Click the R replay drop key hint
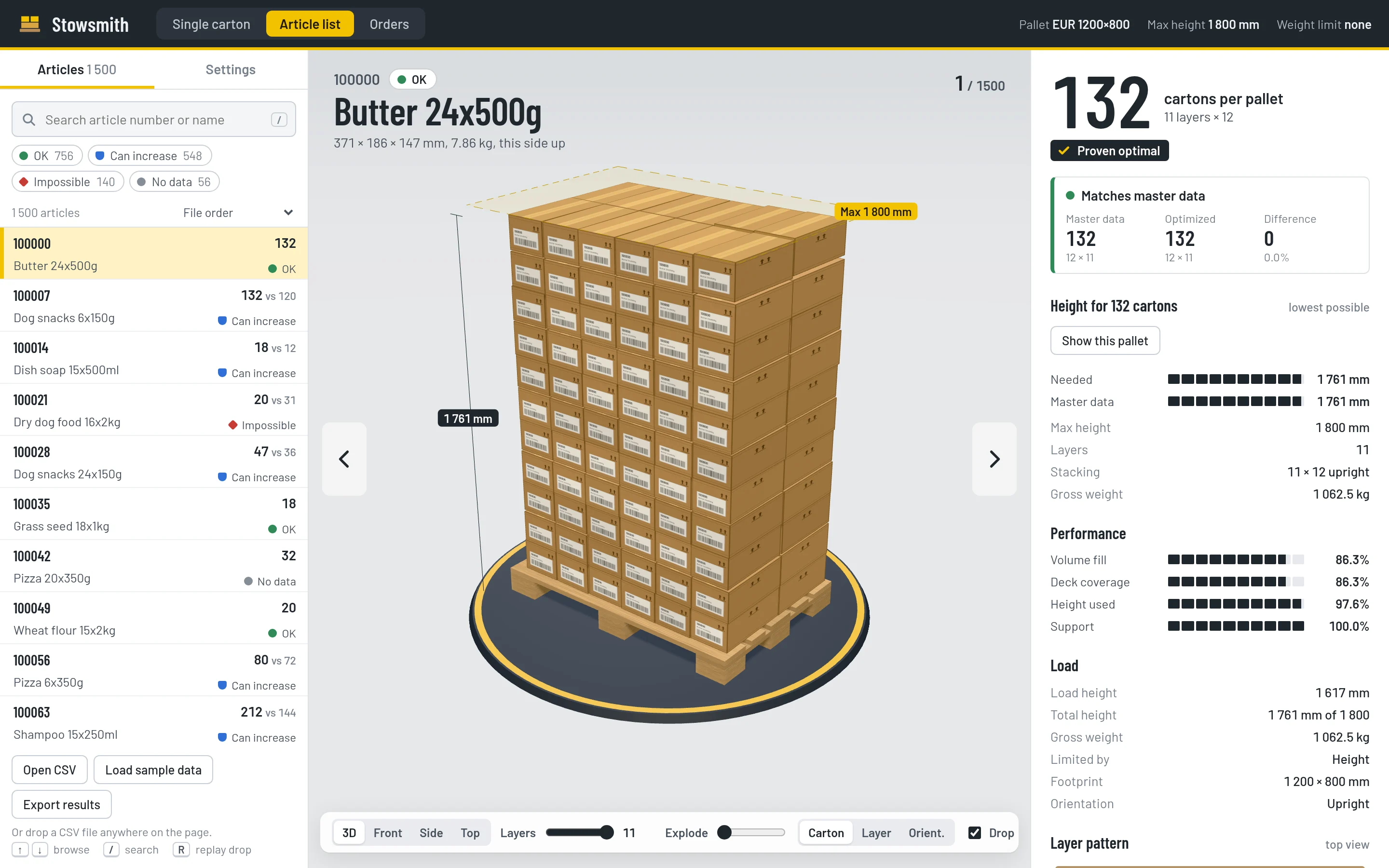 pos(181,850)
